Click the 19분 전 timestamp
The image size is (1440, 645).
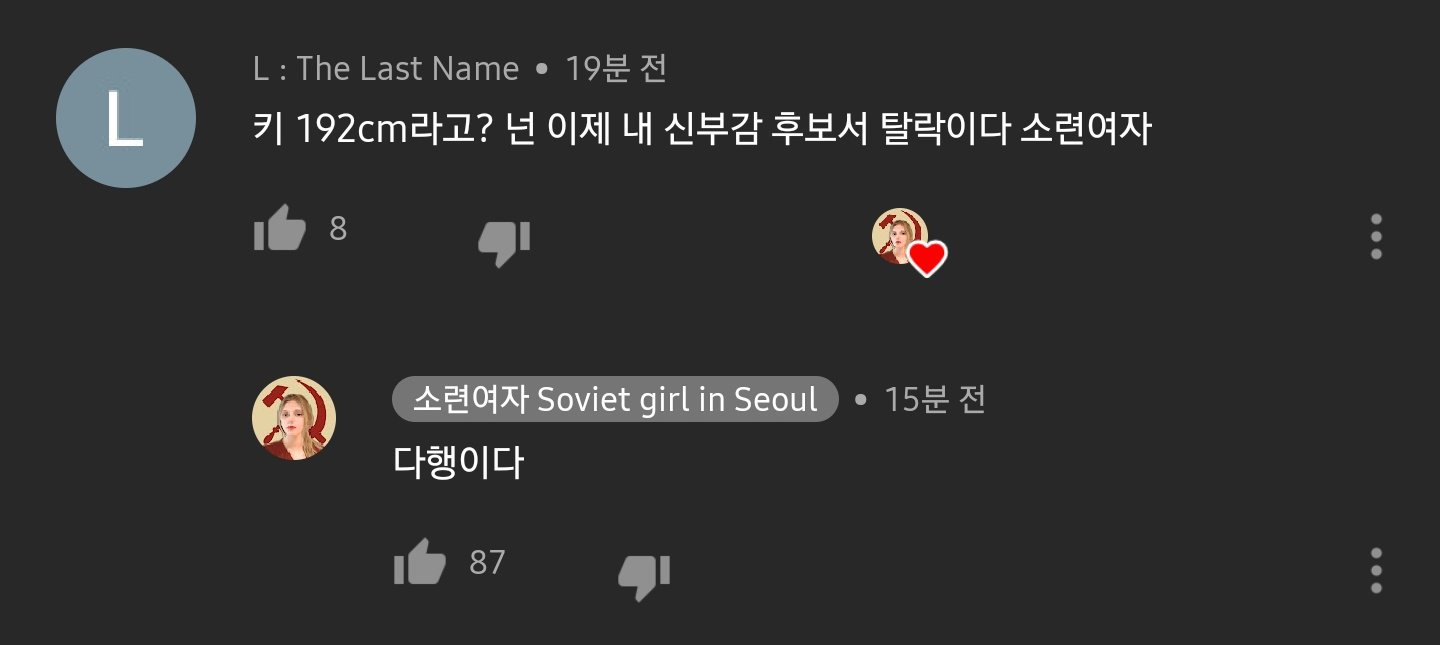[617, 67]
